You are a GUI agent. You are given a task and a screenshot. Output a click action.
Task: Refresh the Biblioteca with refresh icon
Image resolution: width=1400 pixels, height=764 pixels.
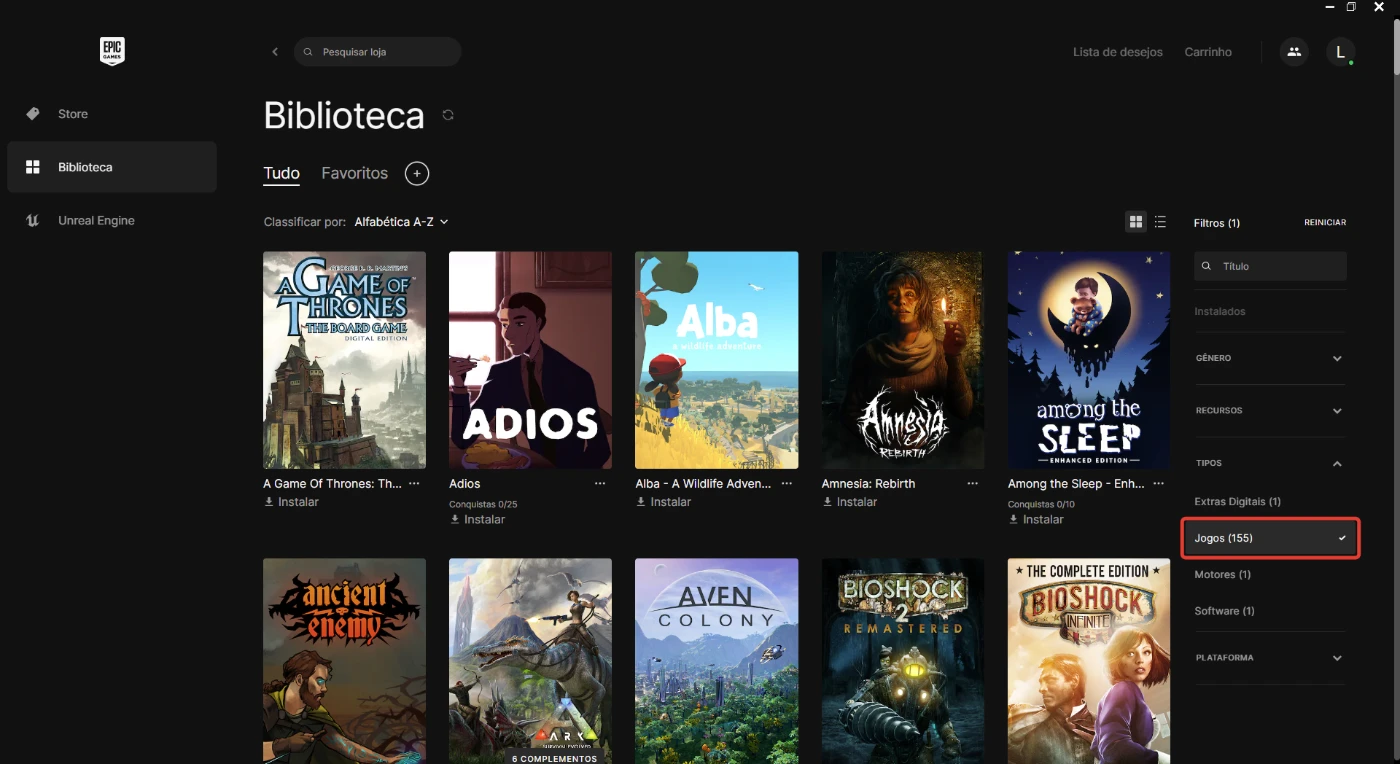(x=448, y=115)
